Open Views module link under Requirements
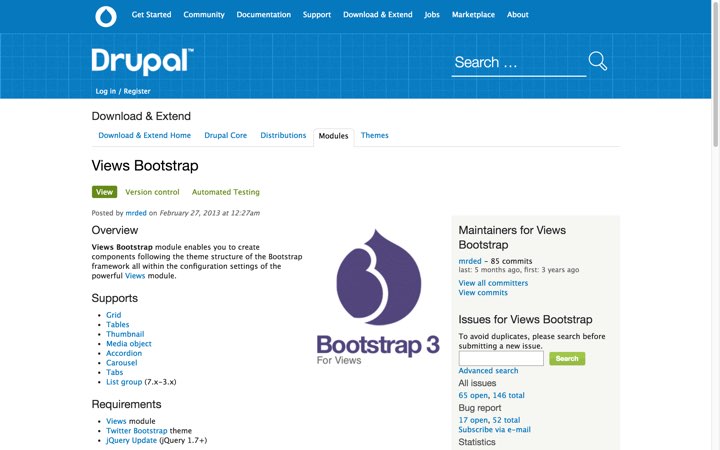This screenshot has width=720, height=450. (x=116, y=421)
